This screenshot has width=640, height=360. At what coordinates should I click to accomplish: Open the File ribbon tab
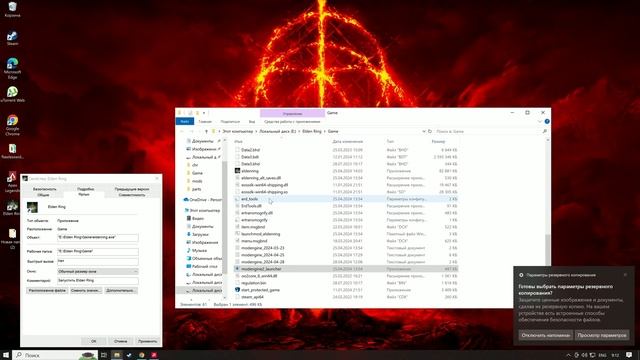tap(185, 122)
